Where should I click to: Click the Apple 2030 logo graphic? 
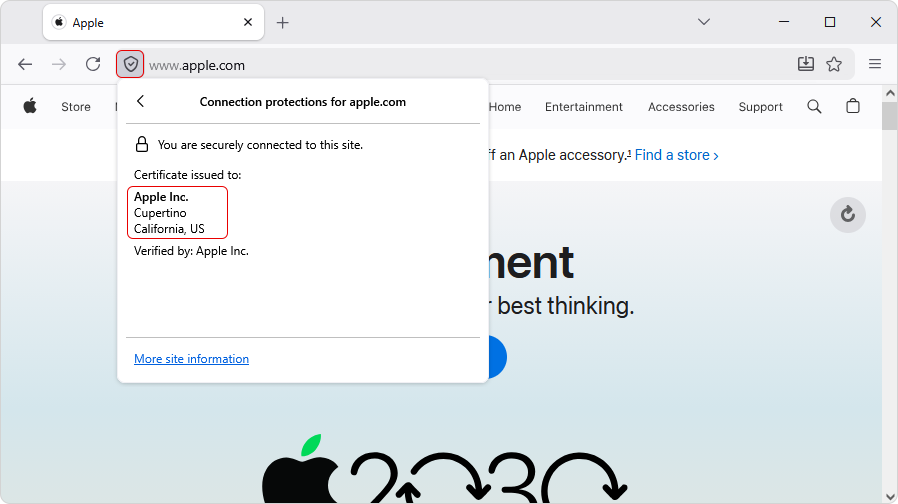pos(444,470)
